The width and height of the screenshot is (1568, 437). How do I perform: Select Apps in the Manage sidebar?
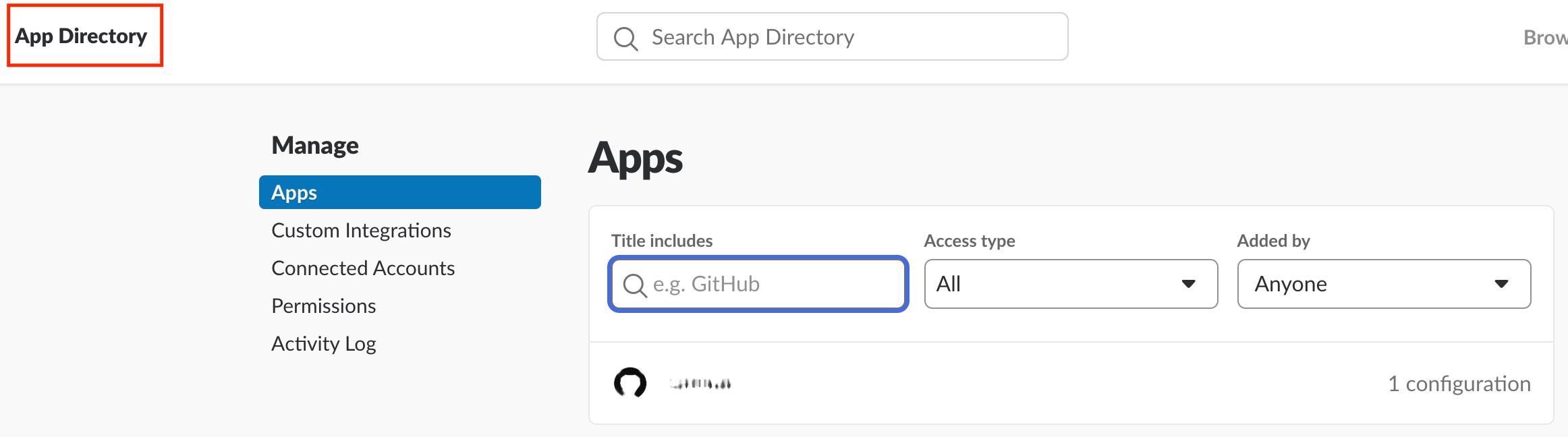[399, 192]
